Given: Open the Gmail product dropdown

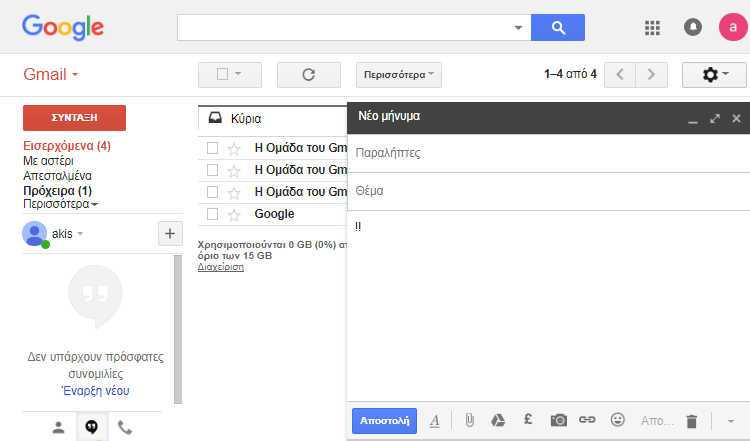Looking at the screenshot, I should [50, 75].
